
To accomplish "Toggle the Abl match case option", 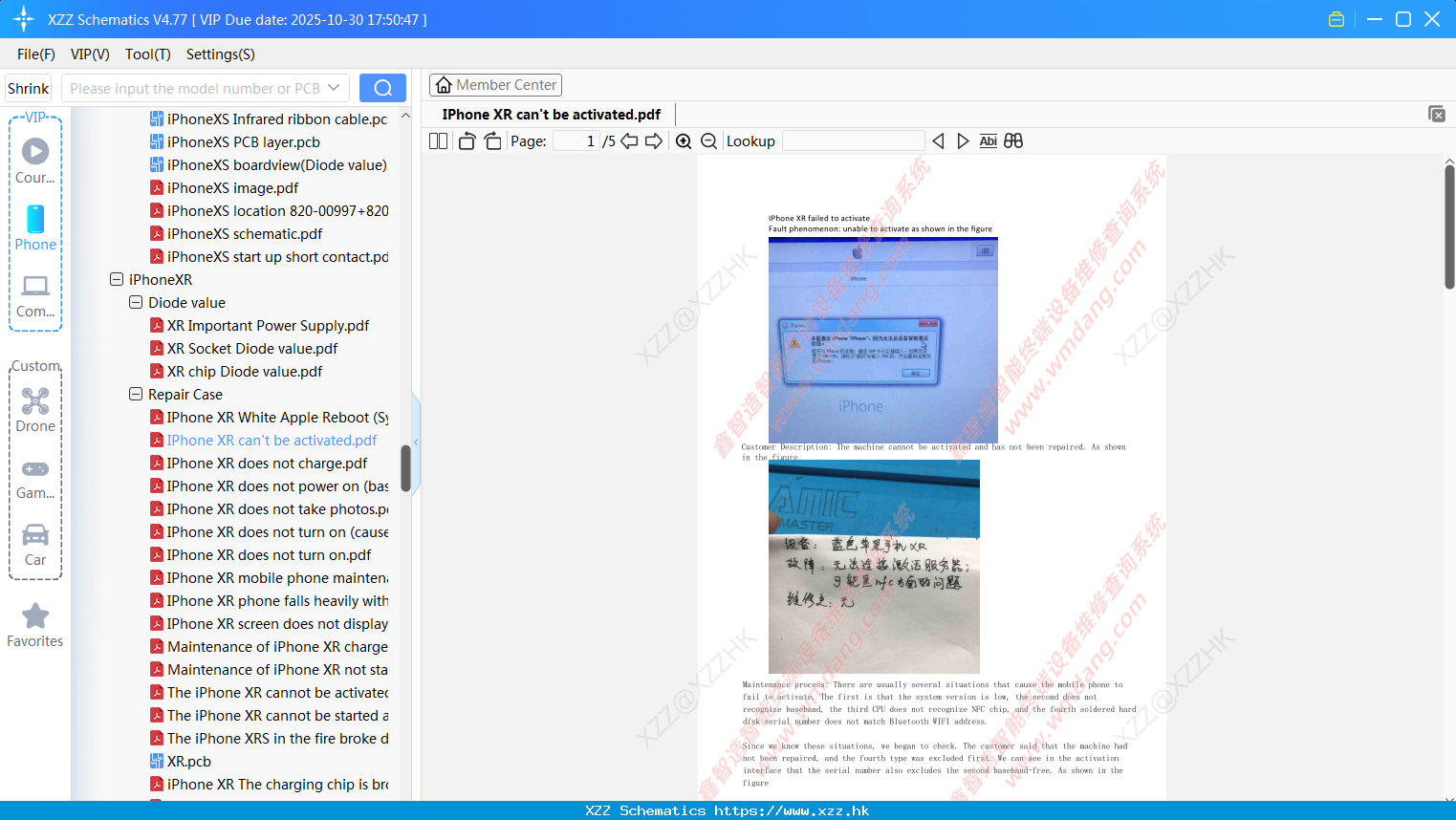I will coord(988,140).
